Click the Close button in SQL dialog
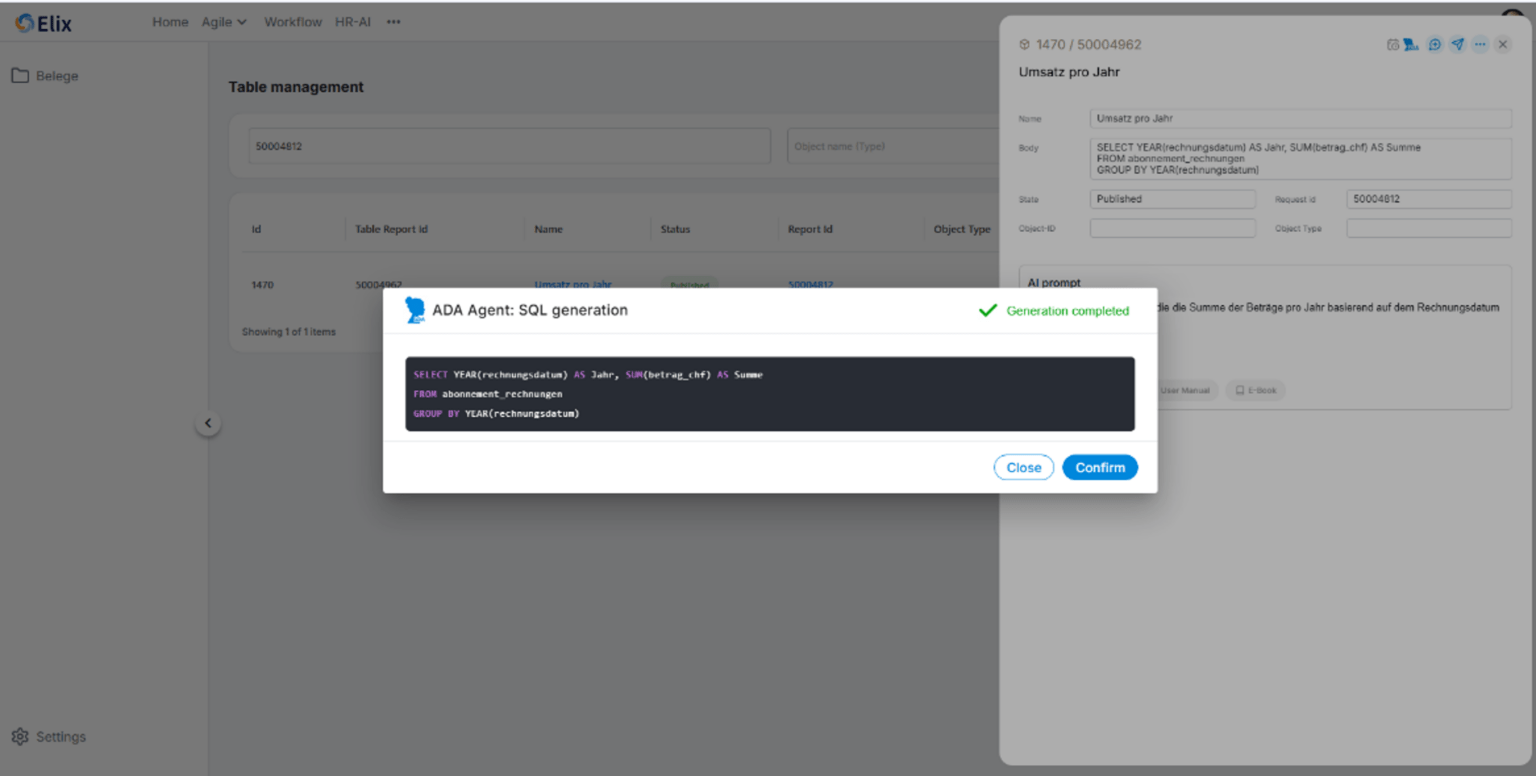This screenshot has height=776, width=1536. point(1024,467)
